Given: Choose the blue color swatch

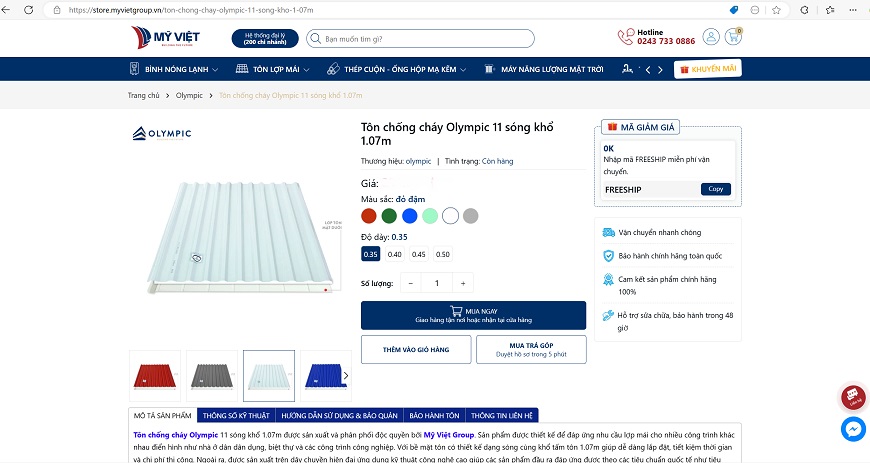Looking at the screenshot, I should (x=409, y=216).
